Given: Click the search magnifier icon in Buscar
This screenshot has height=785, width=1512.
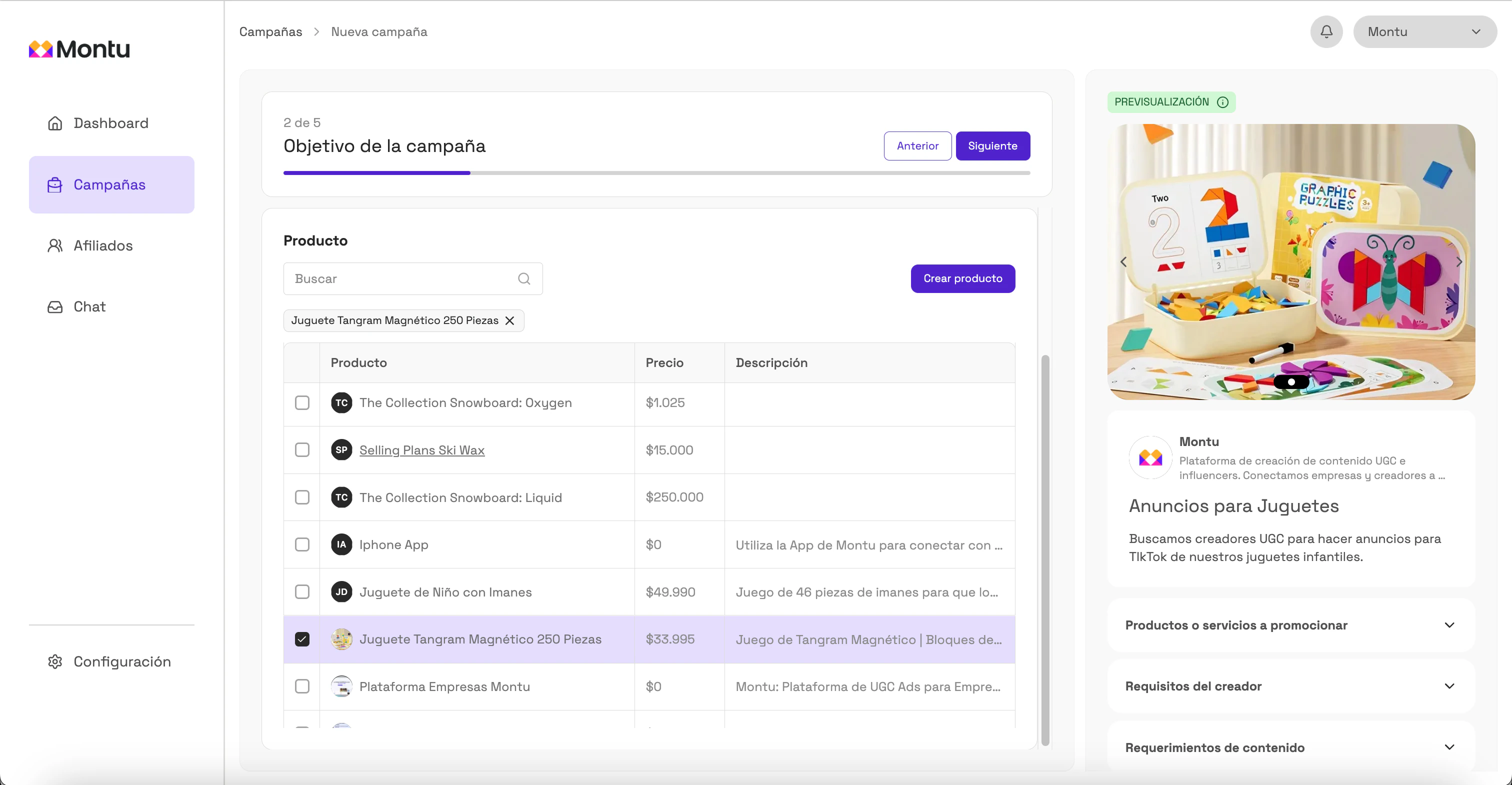Looking at the screenshot, I should (x=524, y=279).
